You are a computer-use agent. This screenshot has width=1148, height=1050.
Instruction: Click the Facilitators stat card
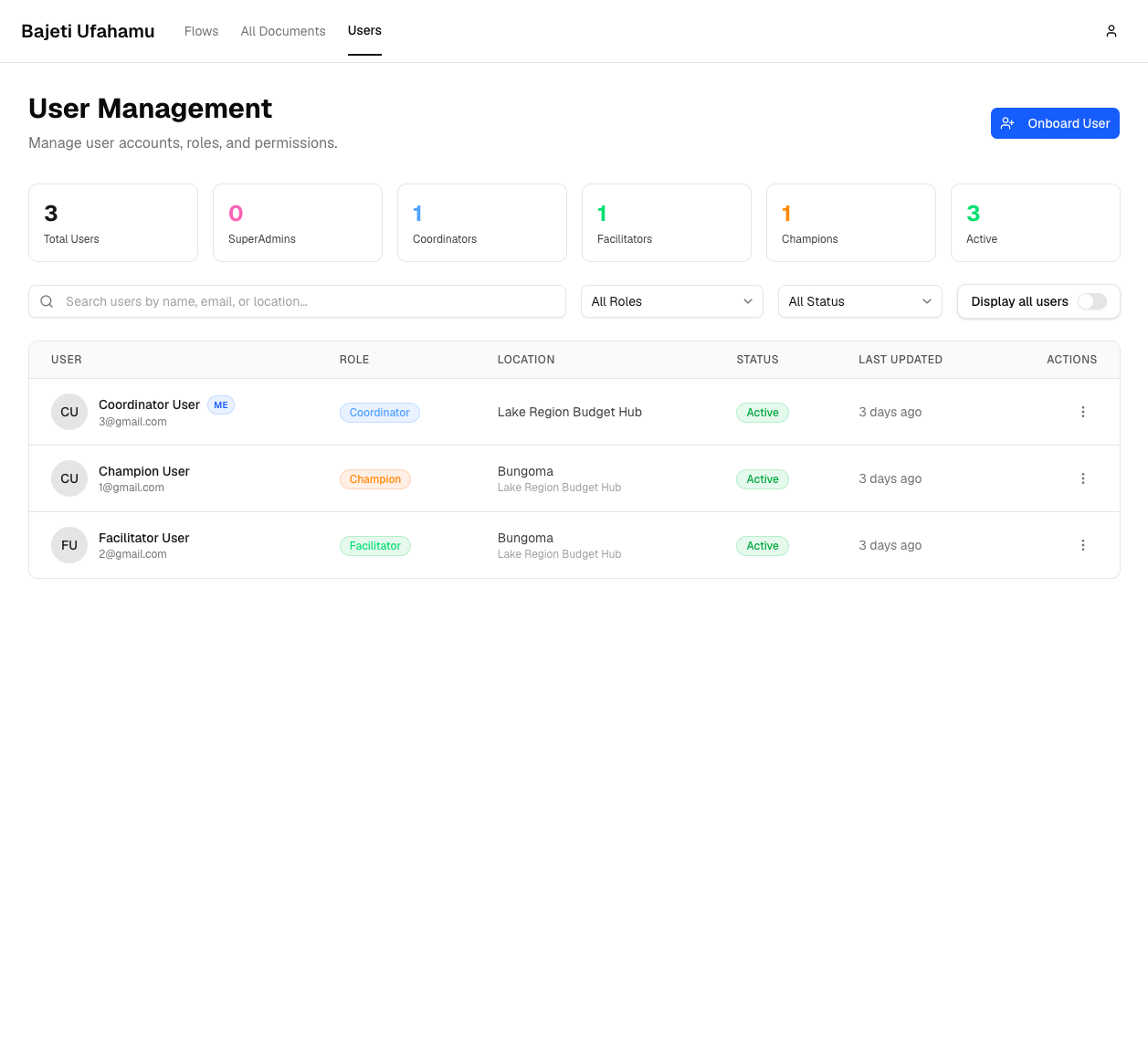(x=667, y=223)
